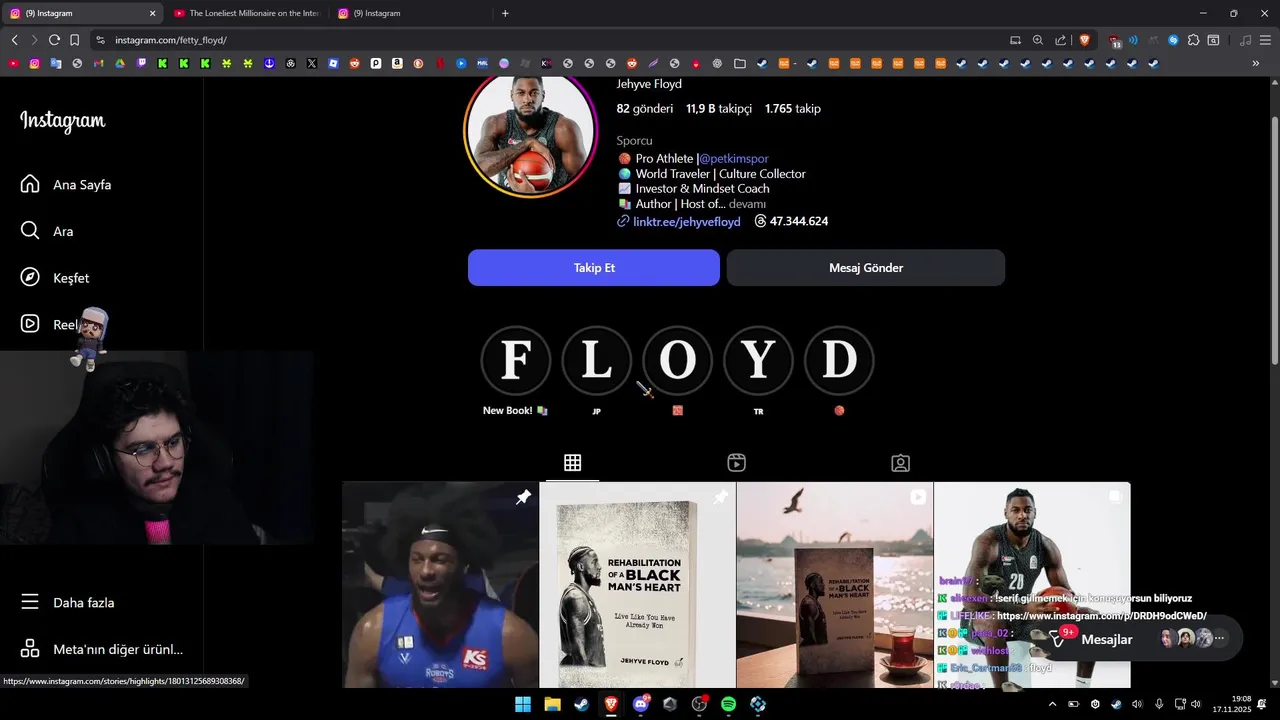Bookmark this page icon
Image resolution: width=1280 pixels, height=720 pixels.
(x=75, y=40)
